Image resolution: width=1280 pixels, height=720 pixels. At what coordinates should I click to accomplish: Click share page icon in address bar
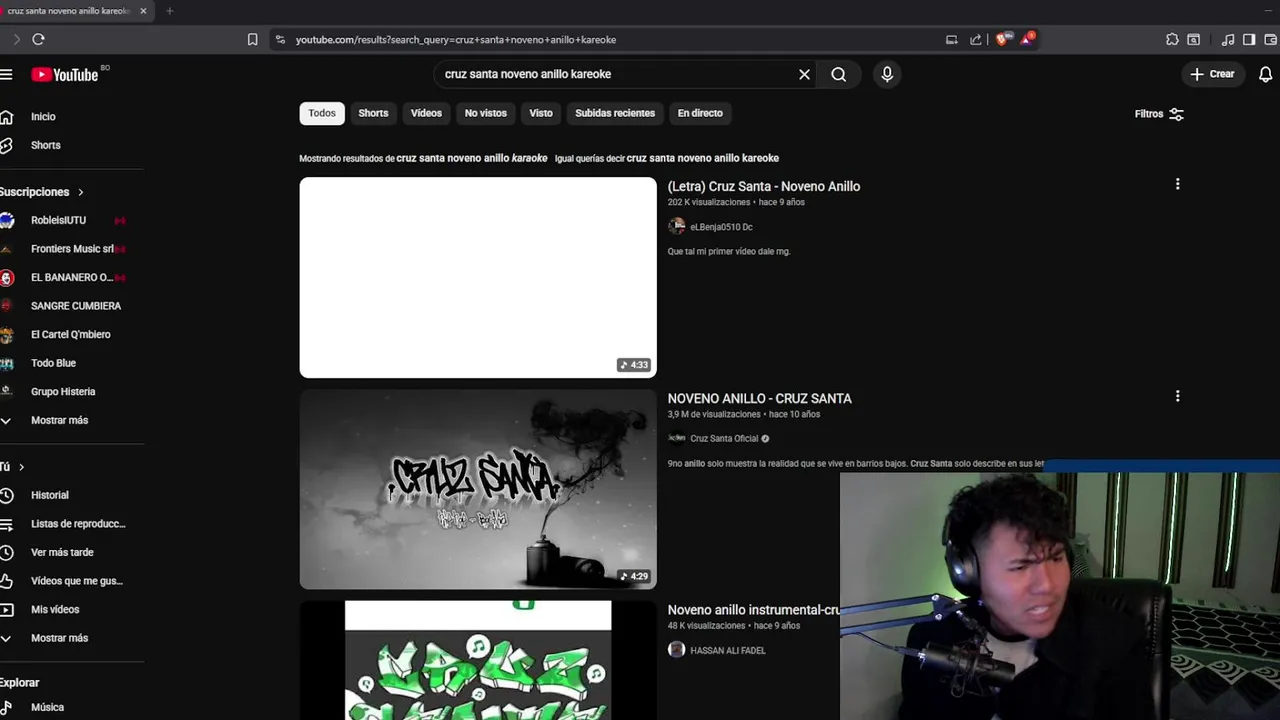975,40
